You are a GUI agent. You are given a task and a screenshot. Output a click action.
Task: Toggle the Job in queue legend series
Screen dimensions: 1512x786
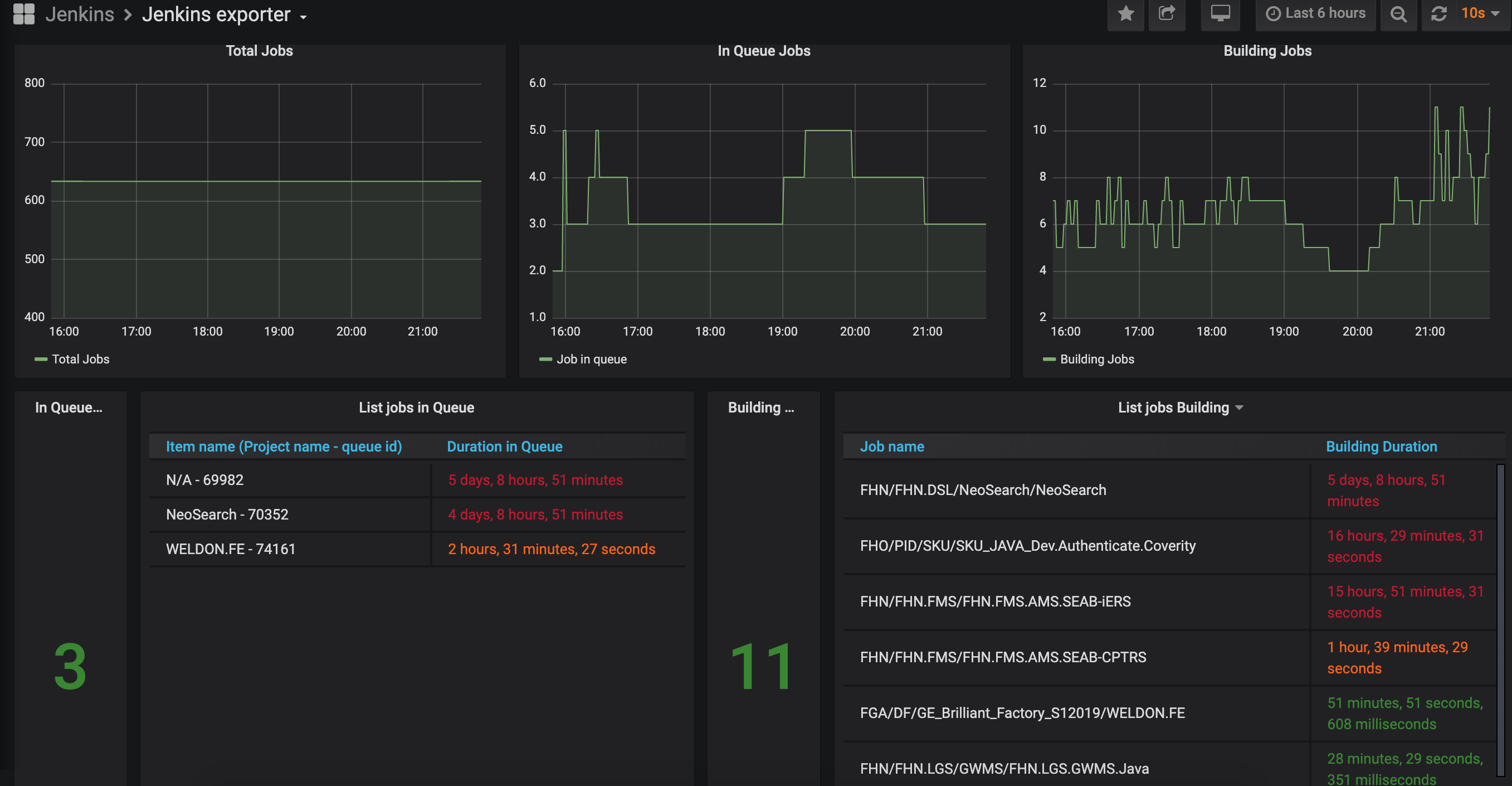point(591,360)
